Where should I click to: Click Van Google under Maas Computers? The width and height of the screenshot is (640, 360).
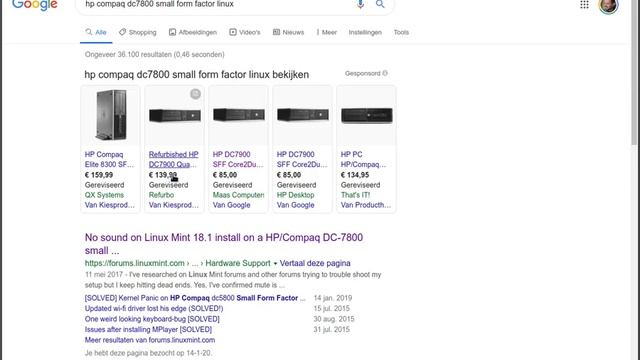coord(231,205)
